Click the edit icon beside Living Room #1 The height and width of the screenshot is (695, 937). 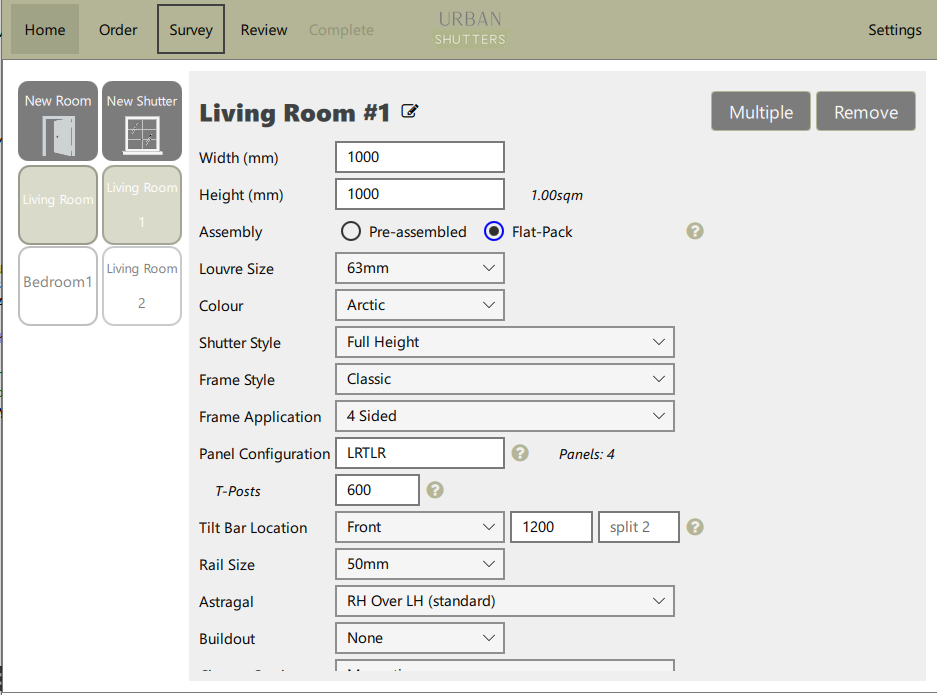(409, 111)
